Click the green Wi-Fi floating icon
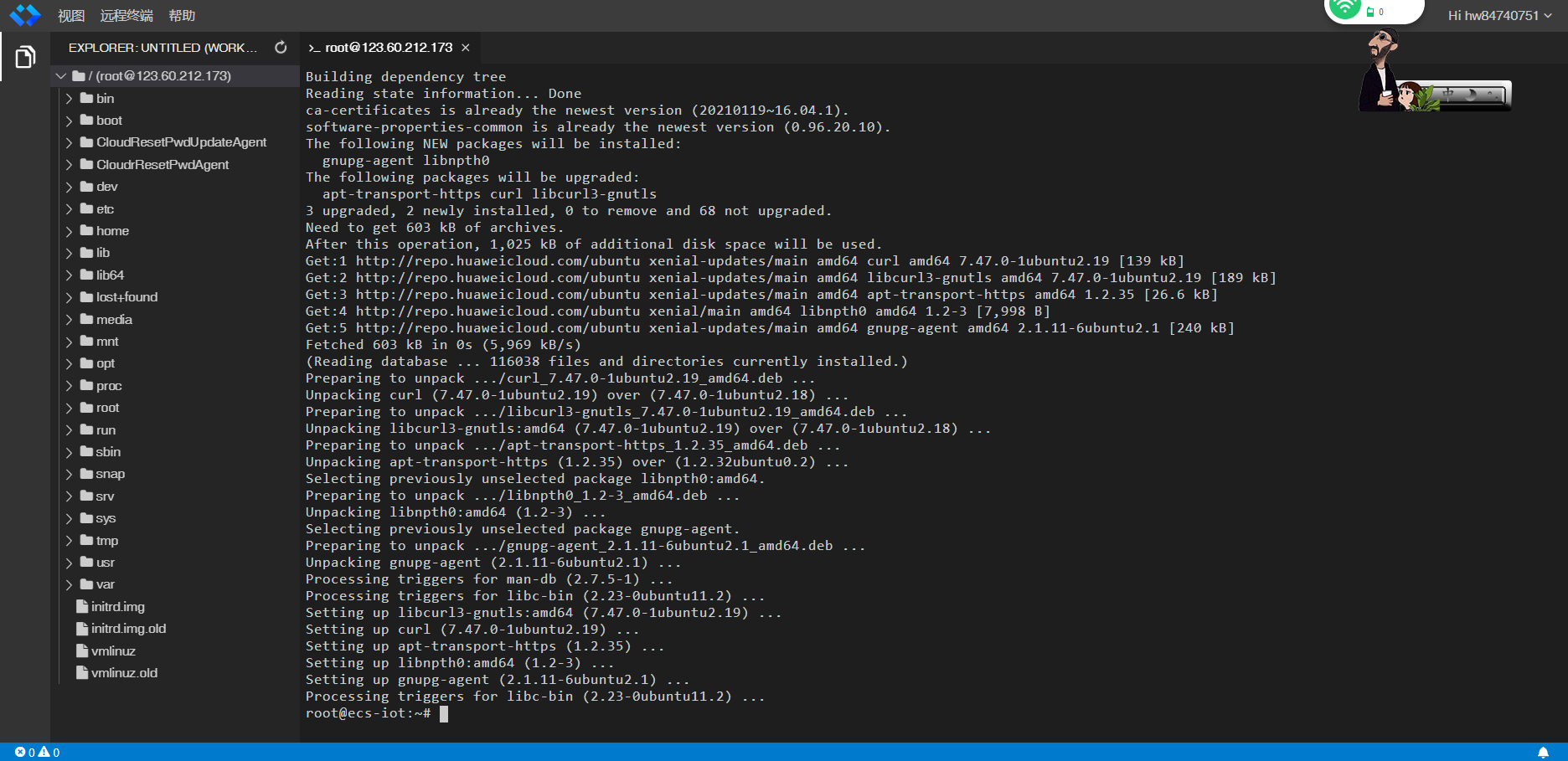This screenshot has height=761, width=1568. tap(1344, 8)
